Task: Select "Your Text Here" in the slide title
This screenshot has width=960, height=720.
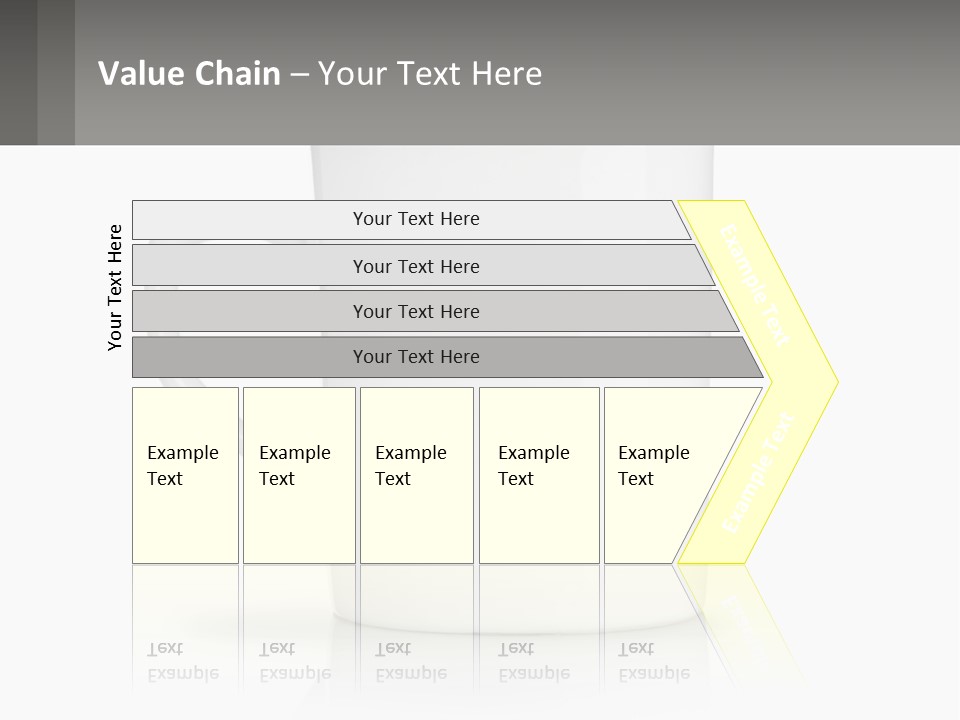Action: point(430,74)
